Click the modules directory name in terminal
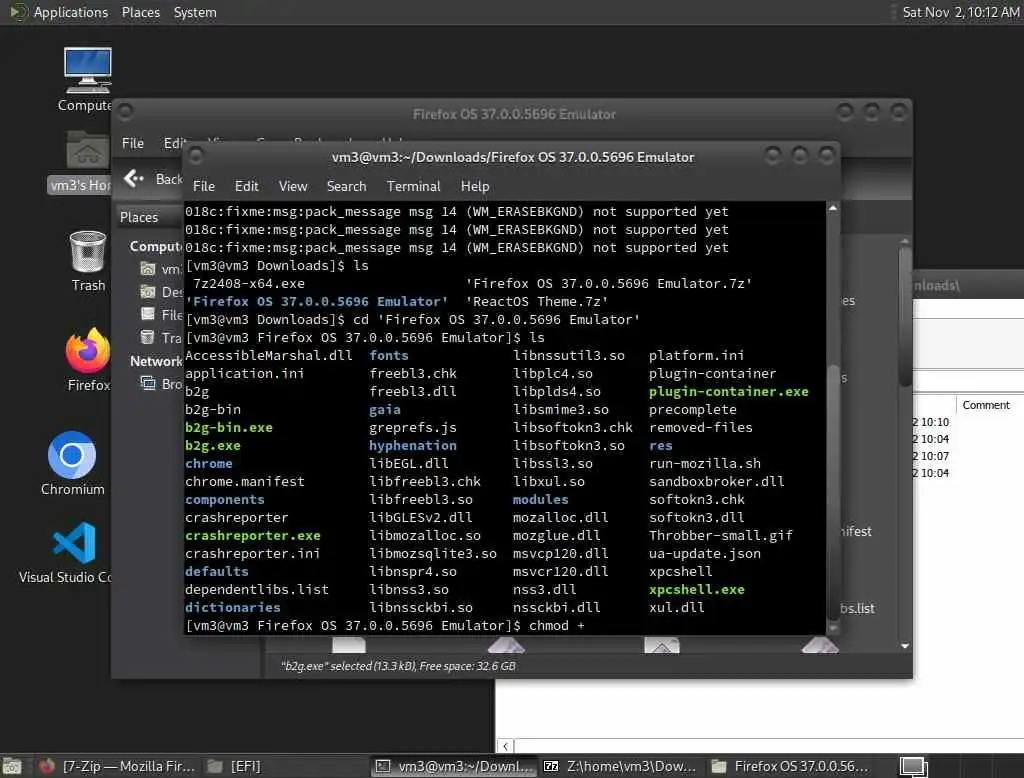 [x=540, y=499]
